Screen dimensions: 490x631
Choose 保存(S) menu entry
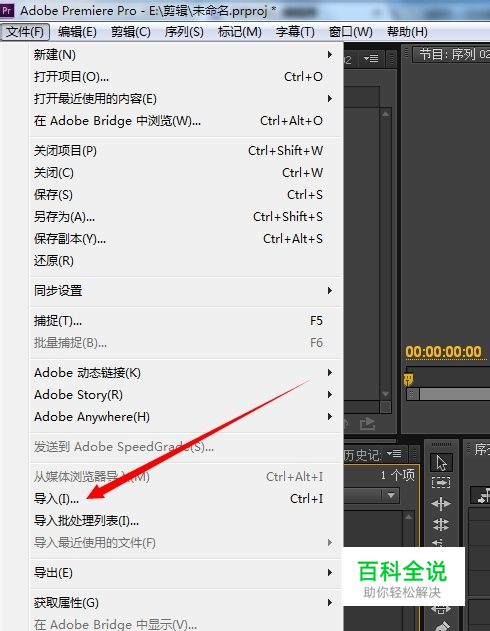pos(186,195)
